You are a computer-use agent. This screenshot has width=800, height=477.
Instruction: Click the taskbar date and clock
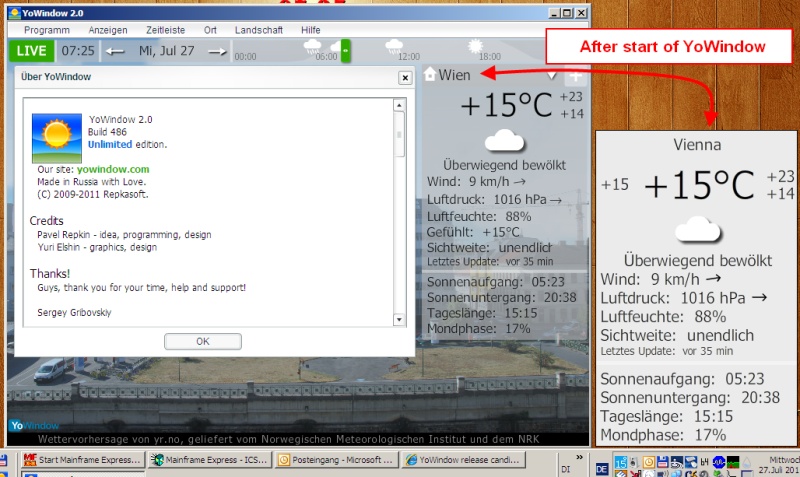point(779,465)
